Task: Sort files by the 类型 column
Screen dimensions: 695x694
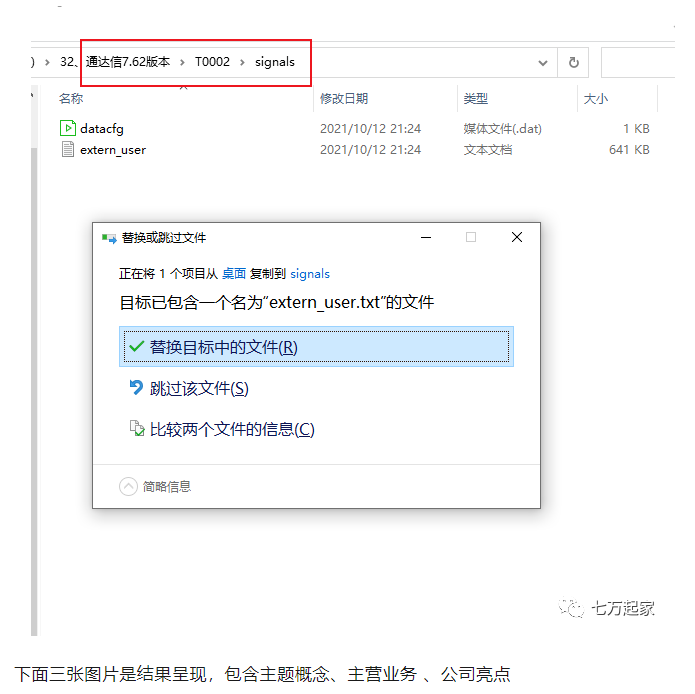Action: (475, 98)
